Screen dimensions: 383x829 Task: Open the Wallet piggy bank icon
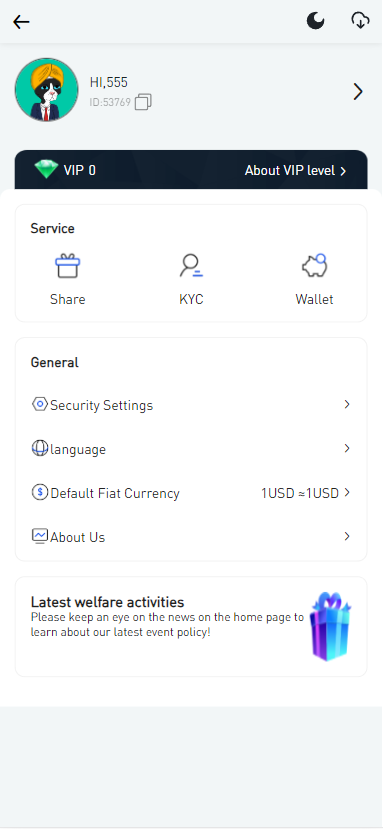click(x=314, y=266)
